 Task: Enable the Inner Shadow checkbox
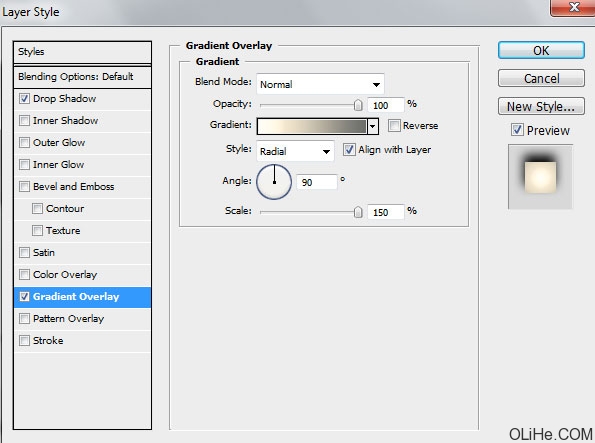pos(24,121)
